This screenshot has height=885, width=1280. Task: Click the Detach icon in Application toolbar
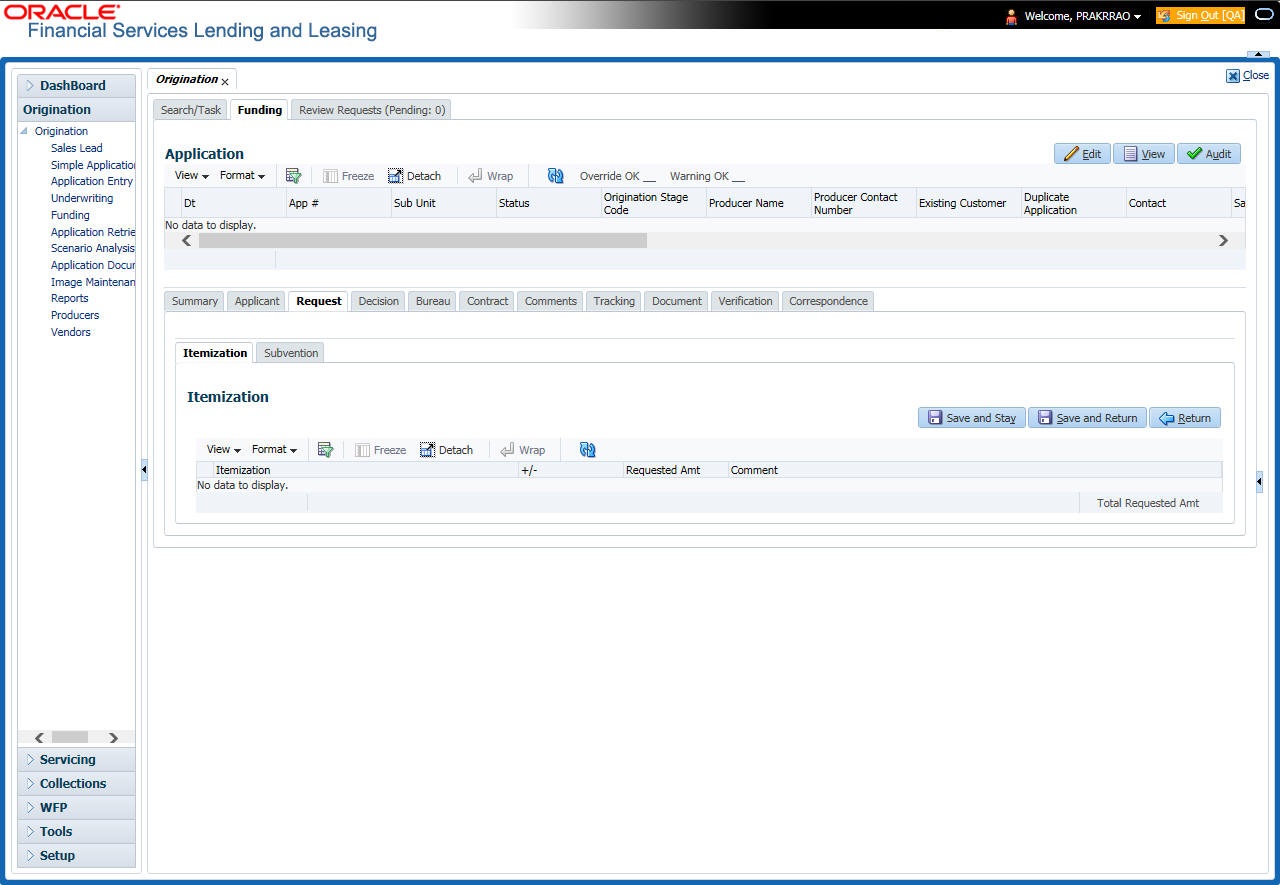395,176
